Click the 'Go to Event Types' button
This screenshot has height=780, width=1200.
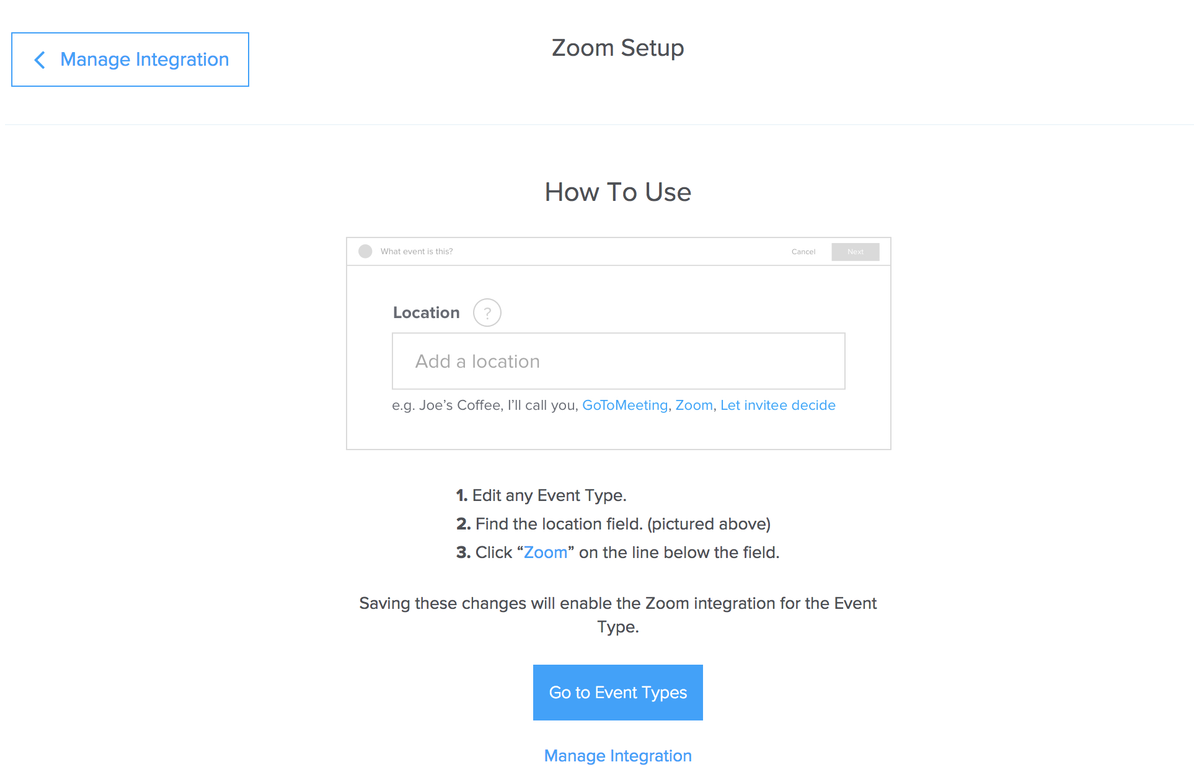[x=618, y=692]
